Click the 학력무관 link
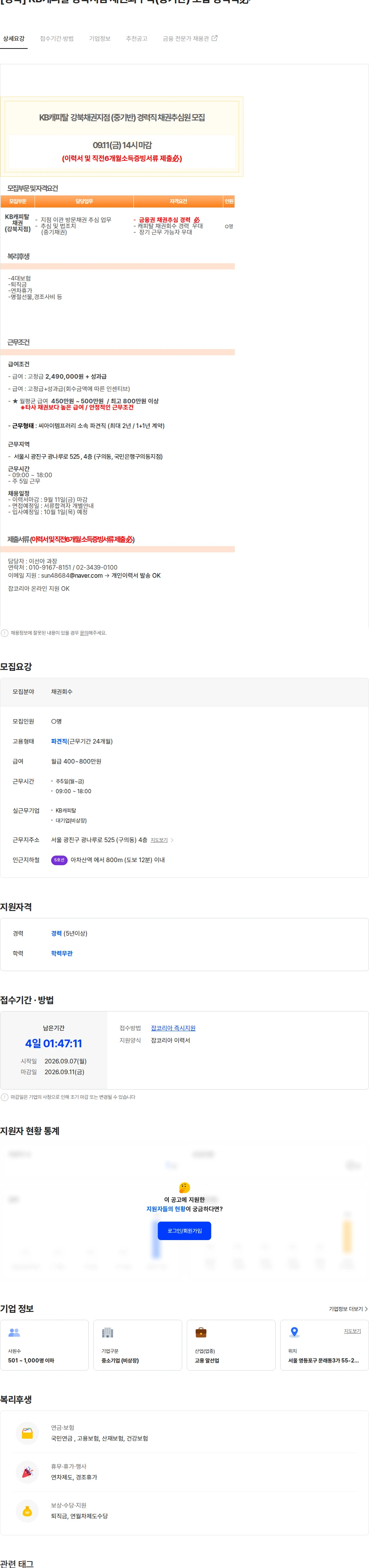This screenshot has width=369, height=1568. point(62,953)
